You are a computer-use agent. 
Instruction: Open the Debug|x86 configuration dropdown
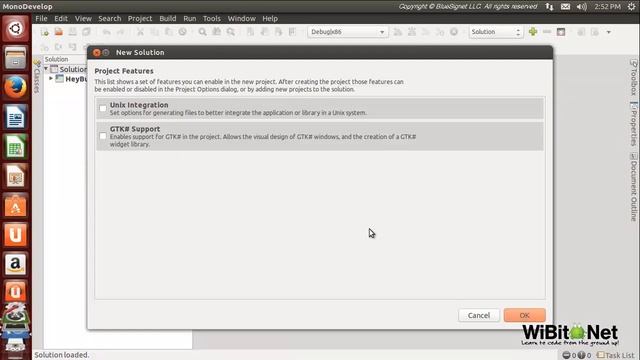(x=347, y=32)
